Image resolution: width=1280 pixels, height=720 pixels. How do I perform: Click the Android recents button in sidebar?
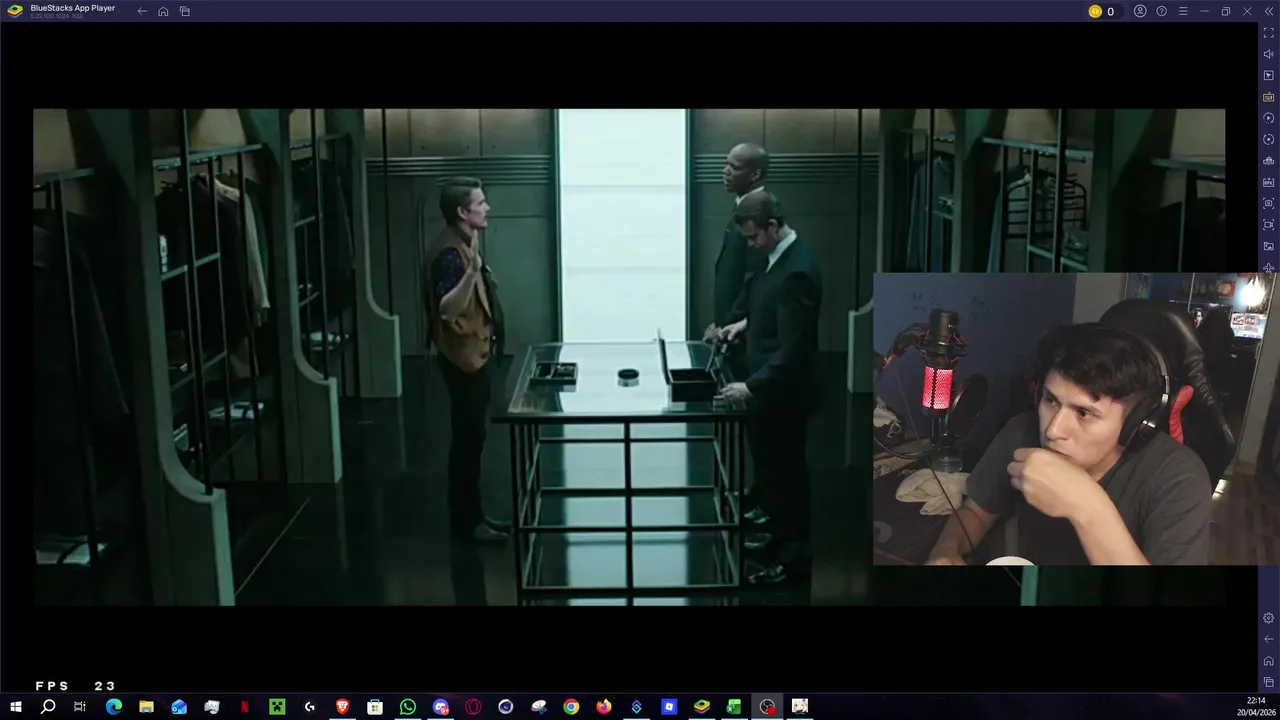(1269, 682)
